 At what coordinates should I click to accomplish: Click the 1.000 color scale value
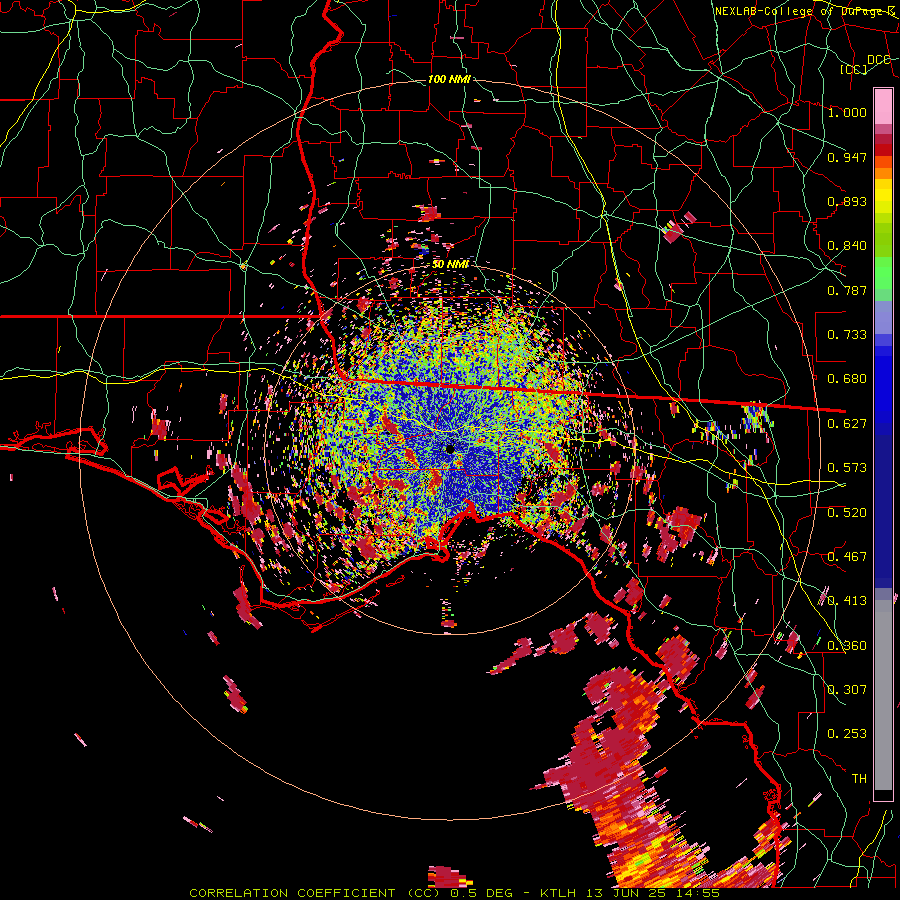point(847,112)
